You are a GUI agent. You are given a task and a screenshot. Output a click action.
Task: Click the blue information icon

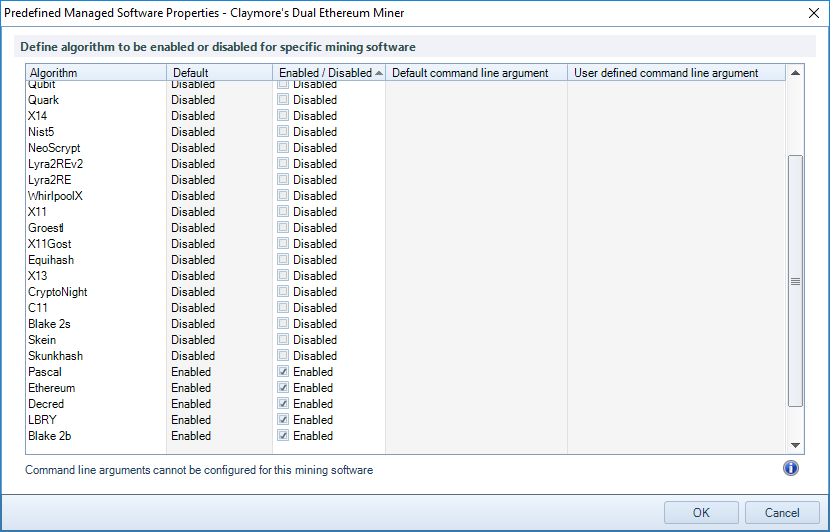pyautogui.click(x=791, y=468)
